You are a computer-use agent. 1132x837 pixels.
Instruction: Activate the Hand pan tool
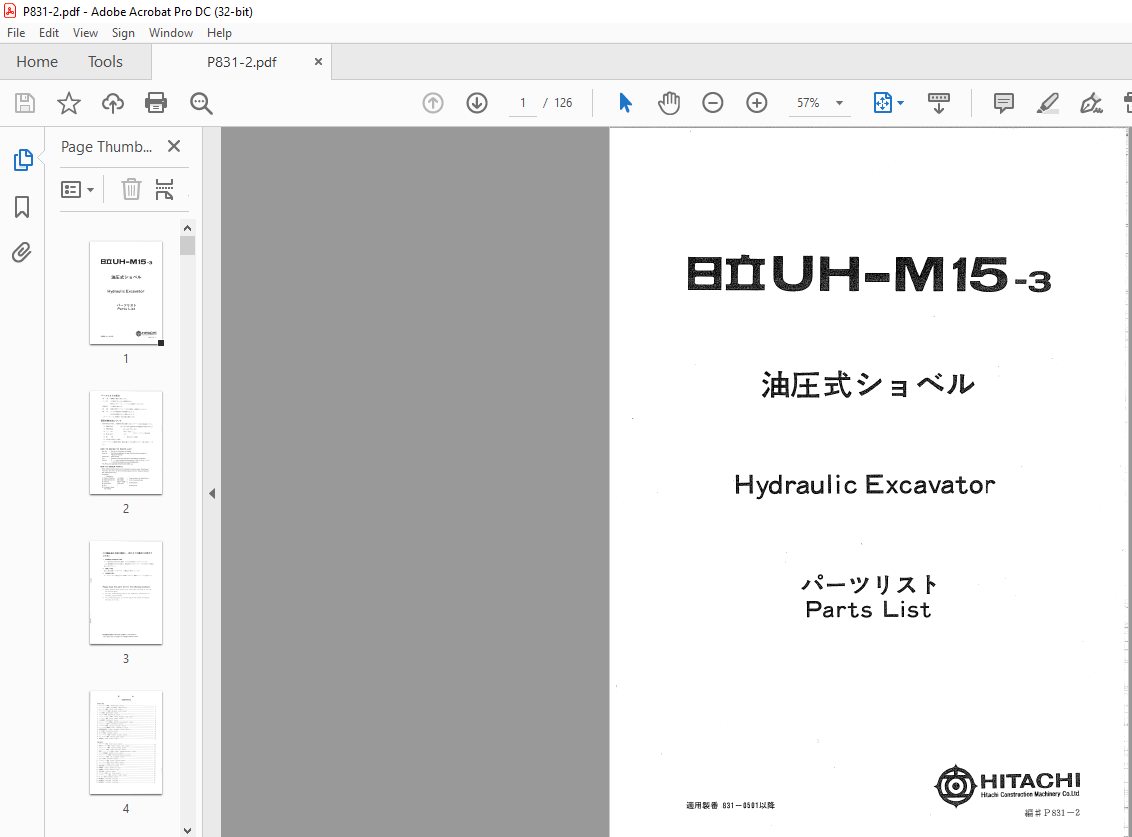669,103
